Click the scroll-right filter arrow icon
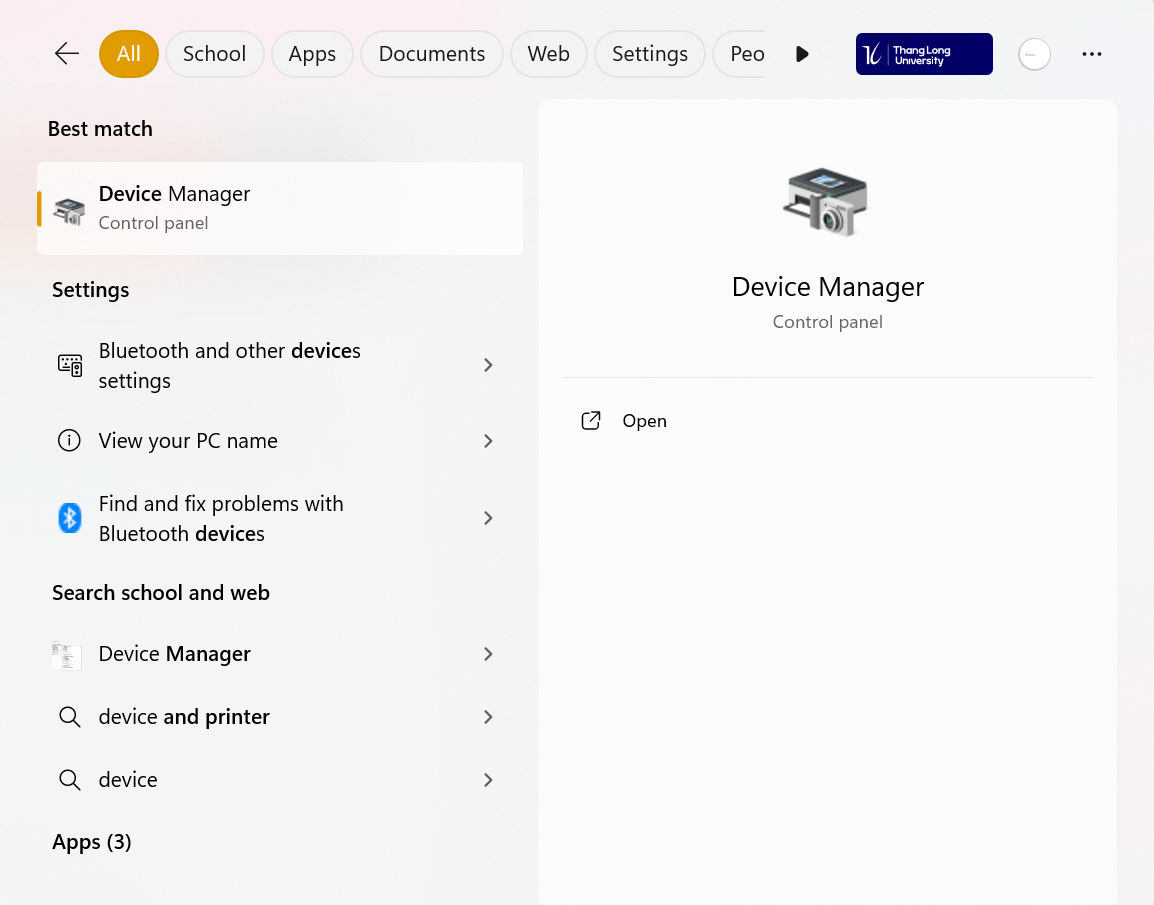Image resolution: width=1154 pixels, height=905 pixels. tap(802, 54)
